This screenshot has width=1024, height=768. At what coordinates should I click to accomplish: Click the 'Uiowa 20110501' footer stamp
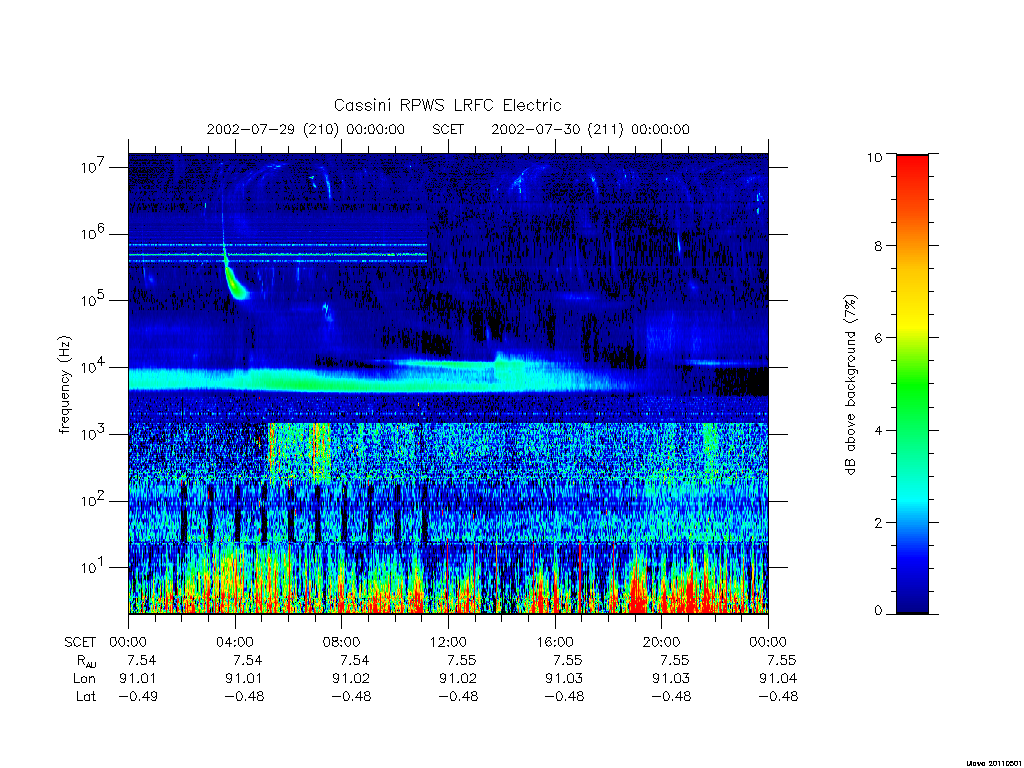coord(994,763)
